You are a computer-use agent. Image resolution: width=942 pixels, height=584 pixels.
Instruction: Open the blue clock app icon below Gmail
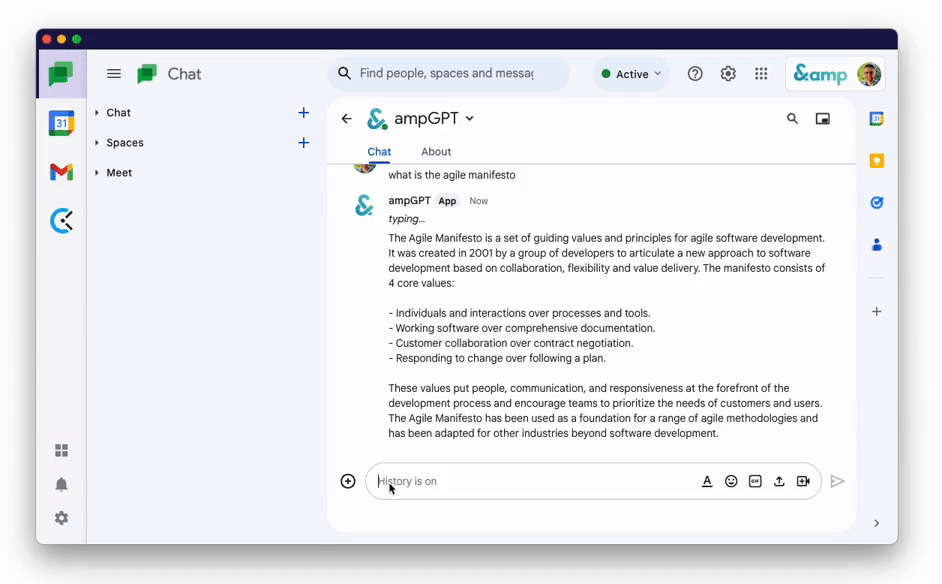[61, 221]
